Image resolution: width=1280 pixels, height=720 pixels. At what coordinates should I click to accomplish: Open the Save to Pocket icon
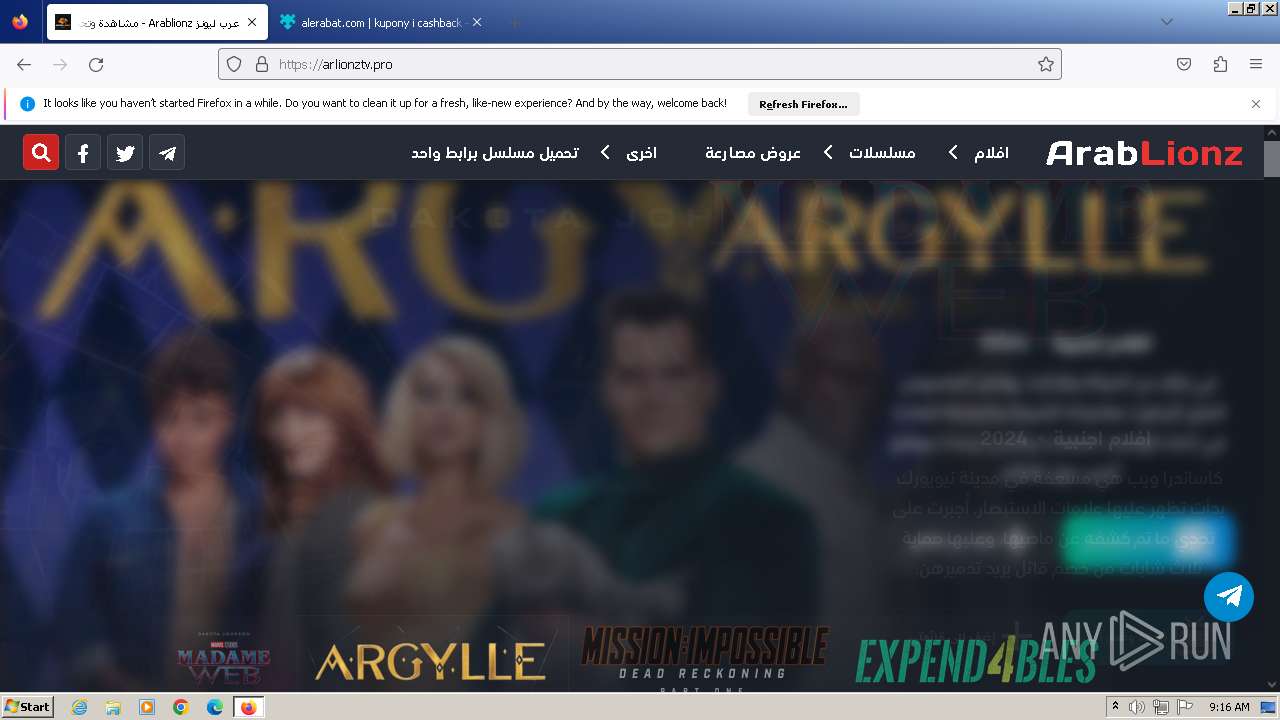1184,64
